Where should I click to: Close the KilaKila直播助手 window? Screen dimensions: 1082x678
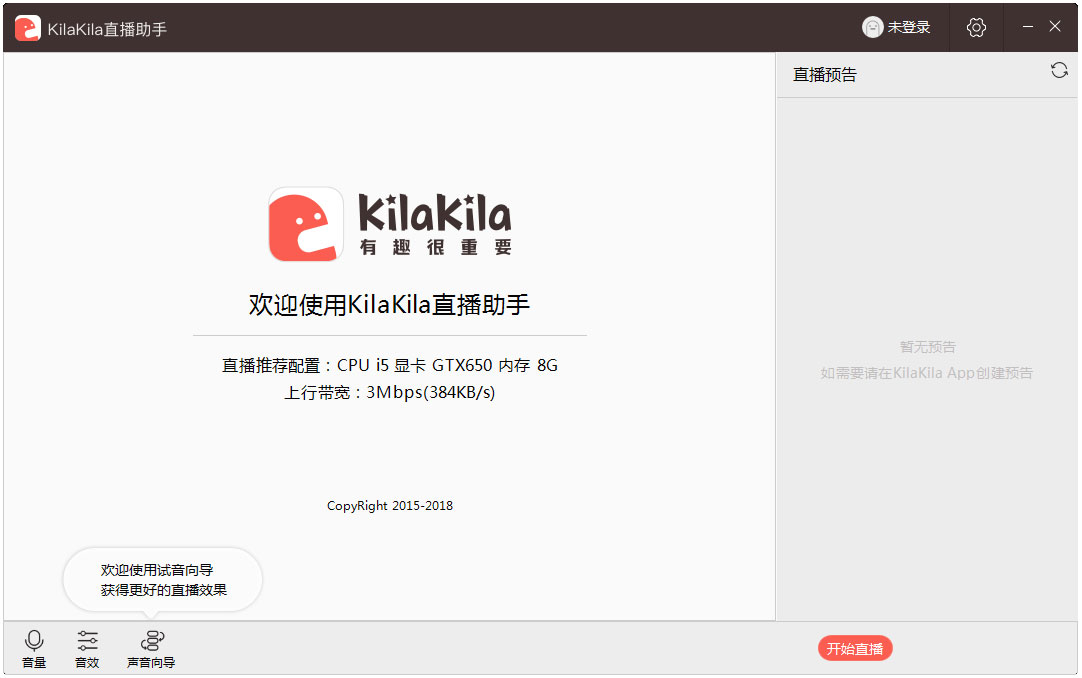[x=1054, y=27]
